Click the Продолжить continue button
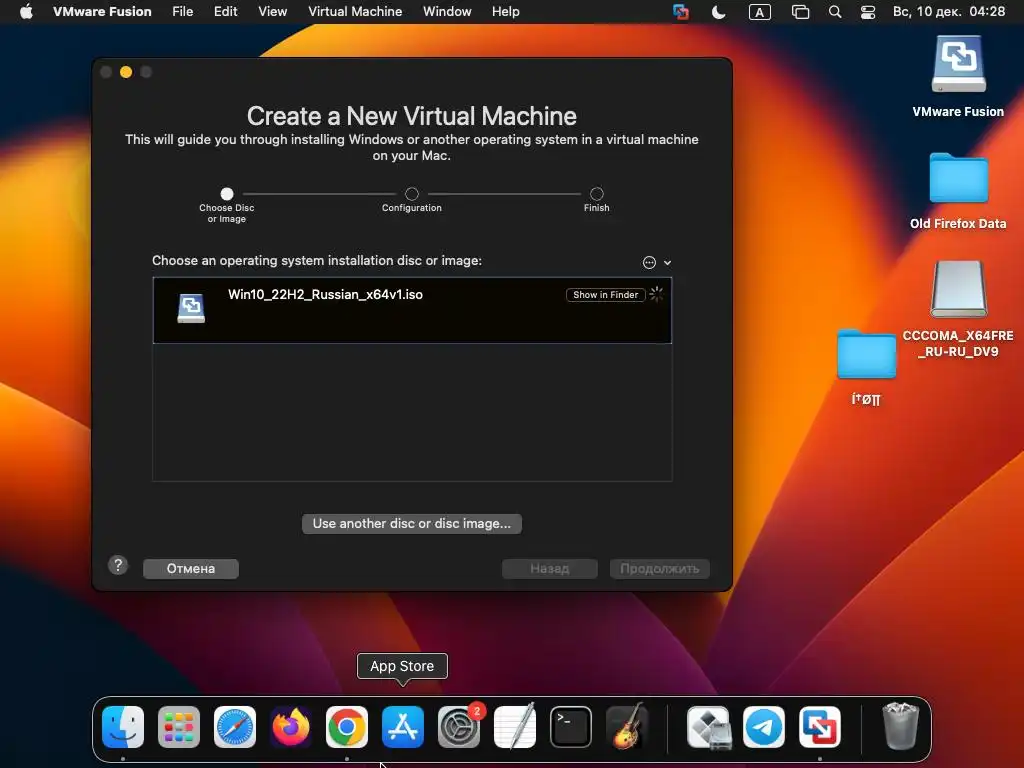1024x768 pixels. [660, 568]
